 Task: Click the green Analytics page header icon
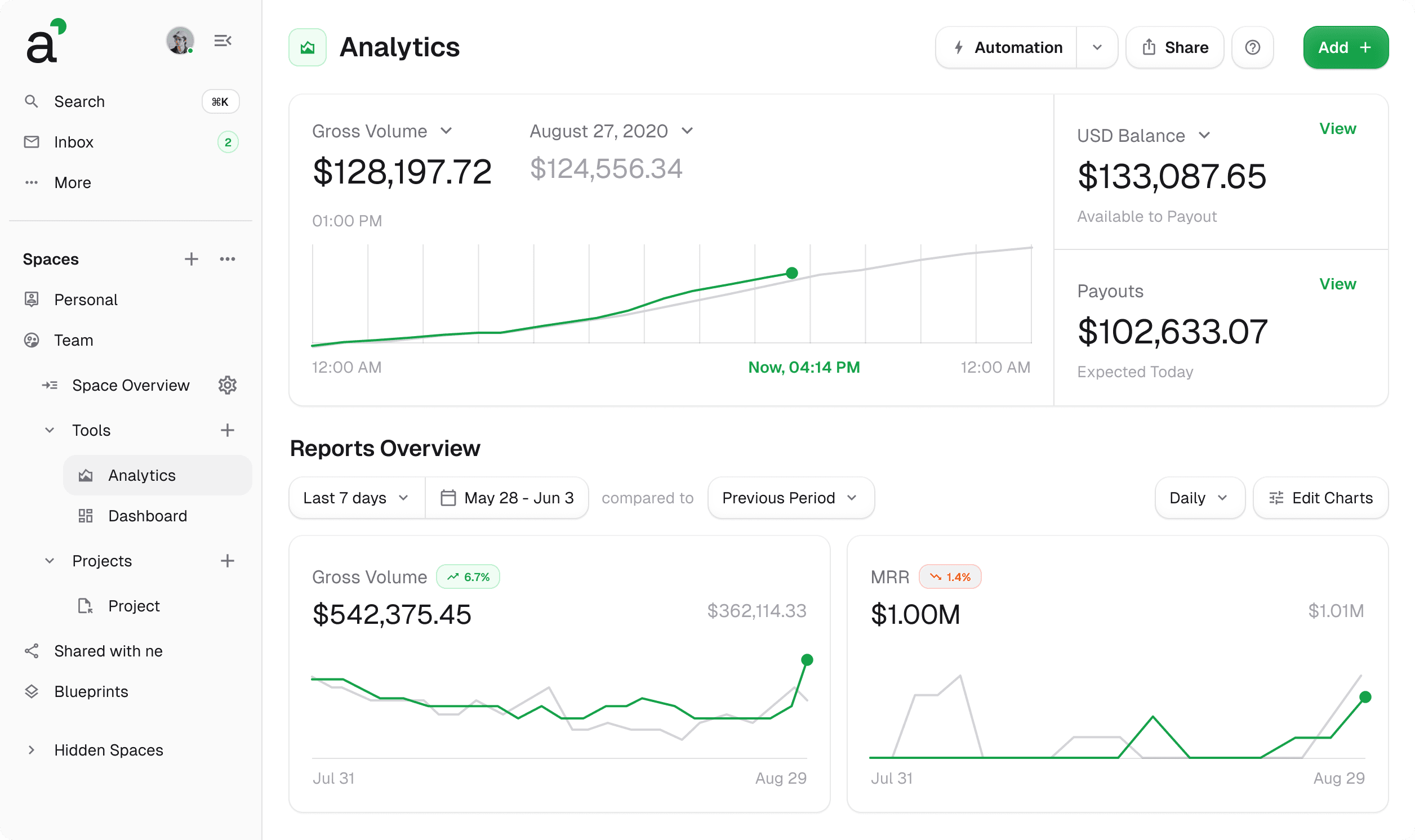point(308,47)
